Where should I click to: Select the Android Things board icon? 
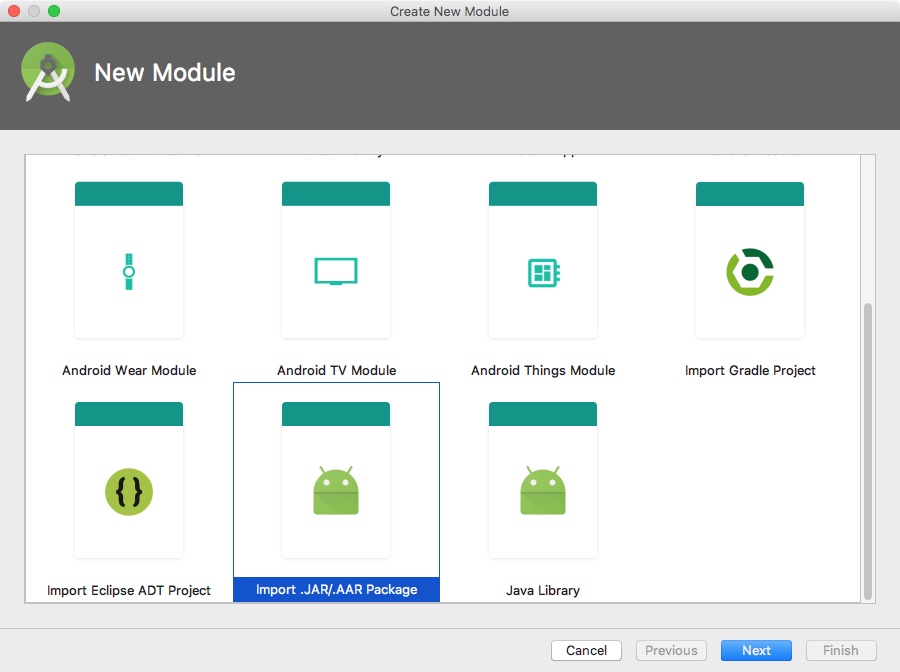tap(544, 273)
